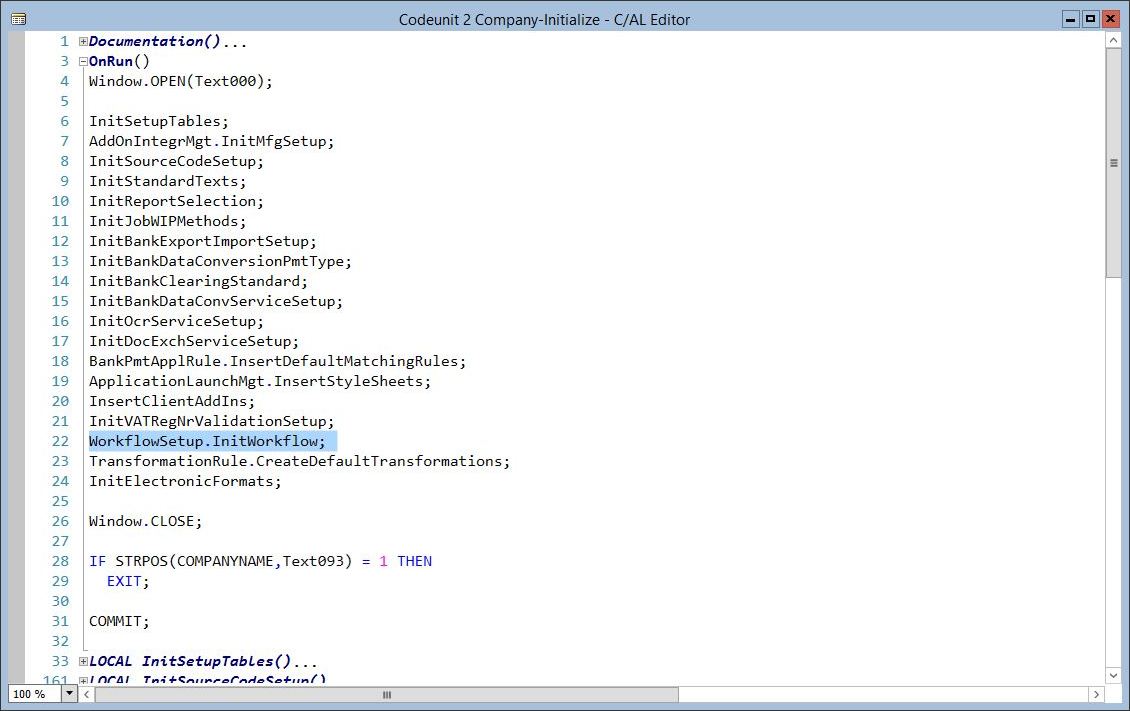
Task: Click line number 33 in the gutter
Action: [61, 661]
